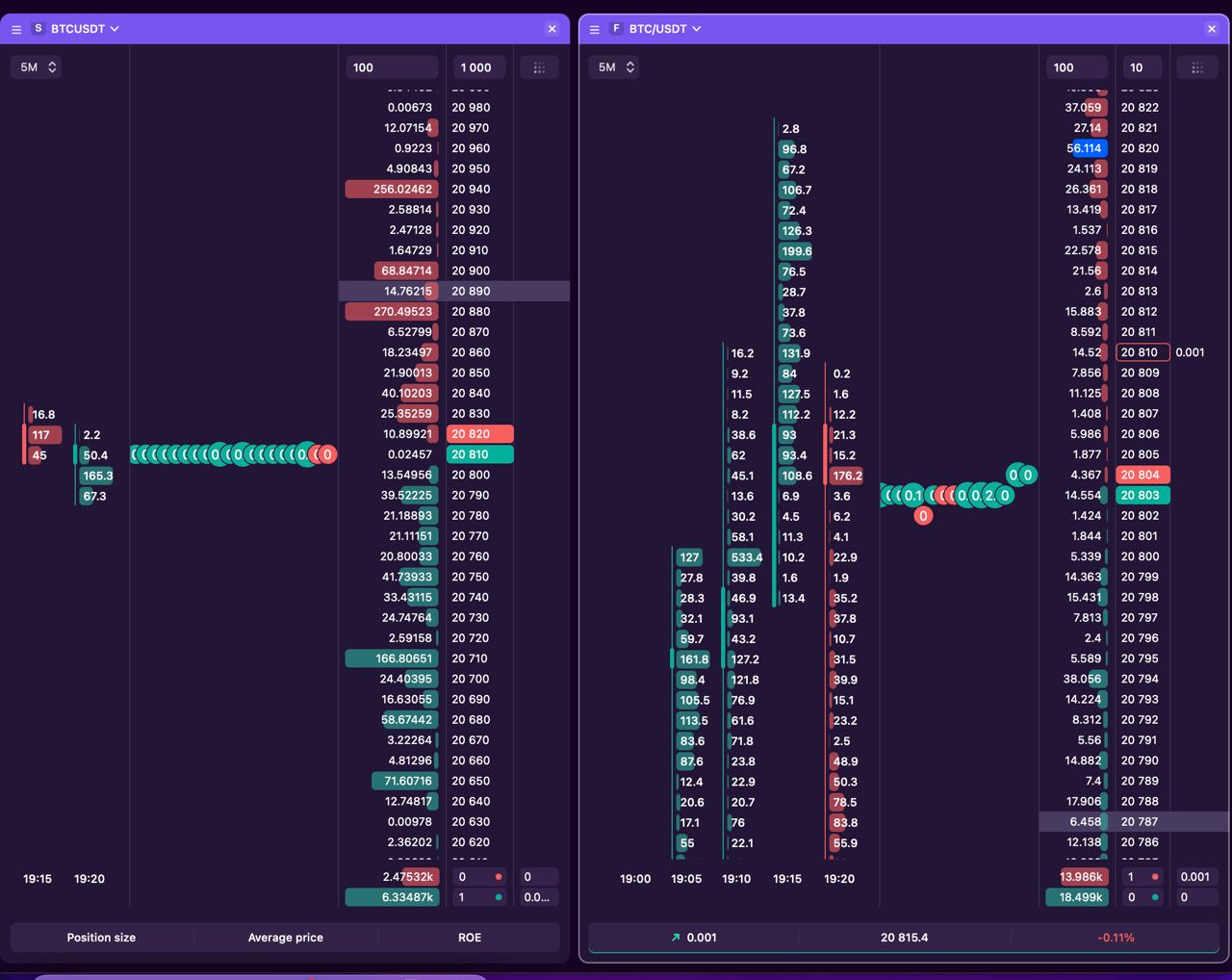This screenshot has width=1232, height=980.
Task: Click the 20 815.4 average price value
Action: [905, 938]
